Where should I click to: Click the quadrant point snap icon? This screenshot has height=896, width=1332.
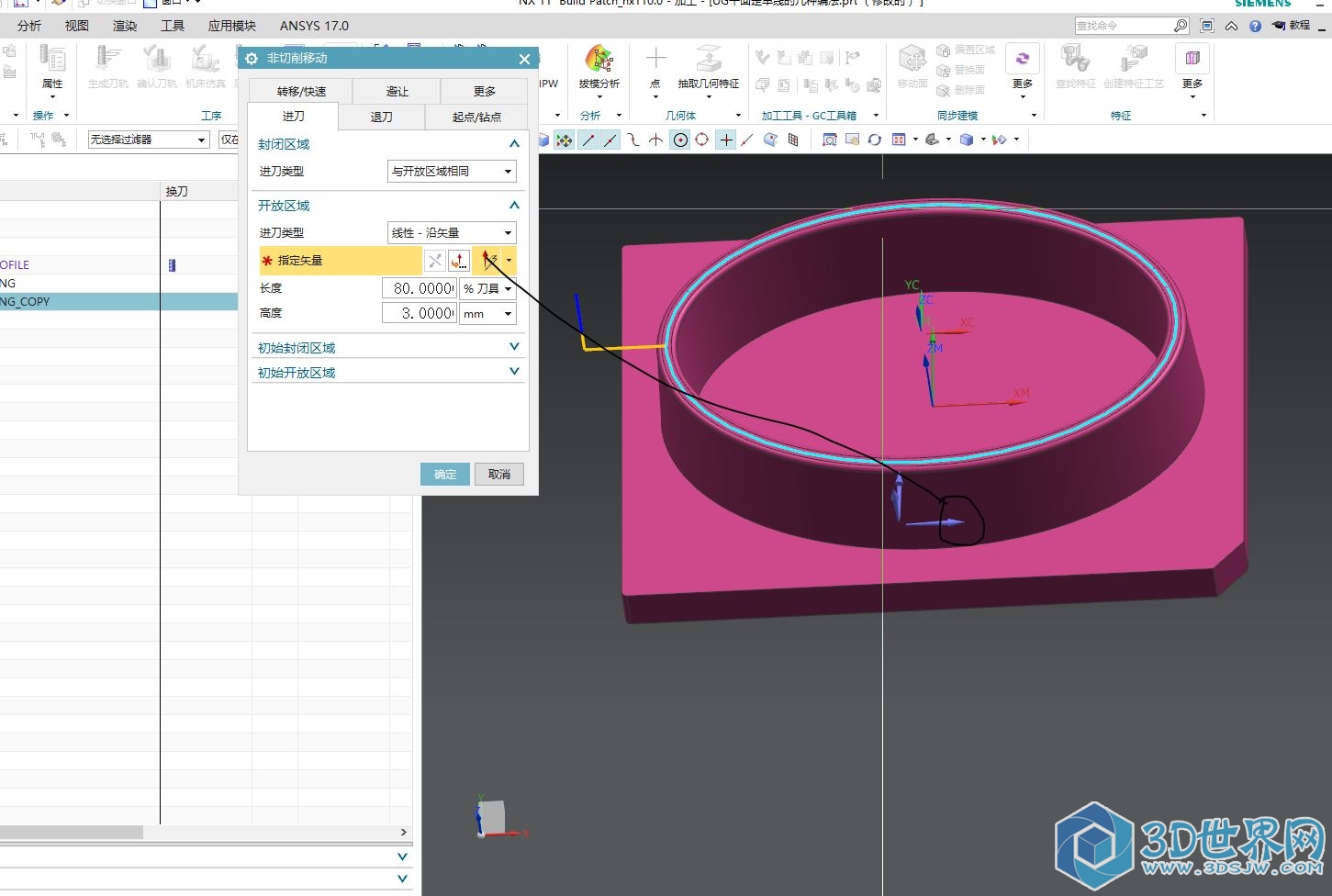702,140
